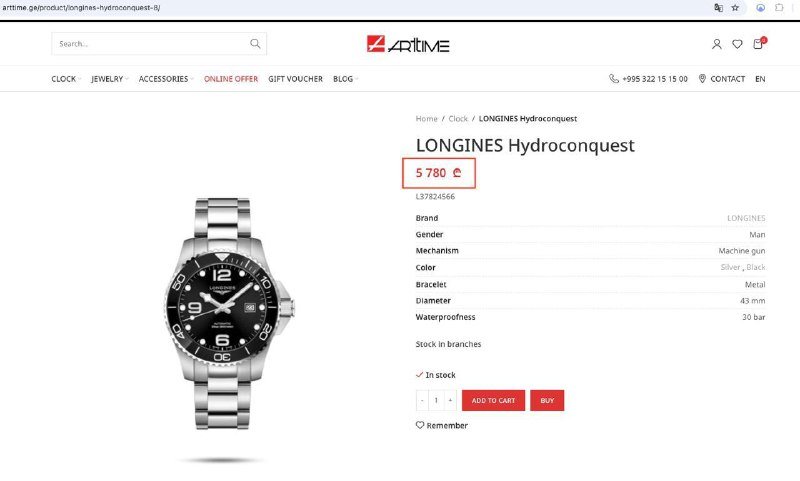
Task: Click the search magnifier icon
Action: (x=255, y=44)
